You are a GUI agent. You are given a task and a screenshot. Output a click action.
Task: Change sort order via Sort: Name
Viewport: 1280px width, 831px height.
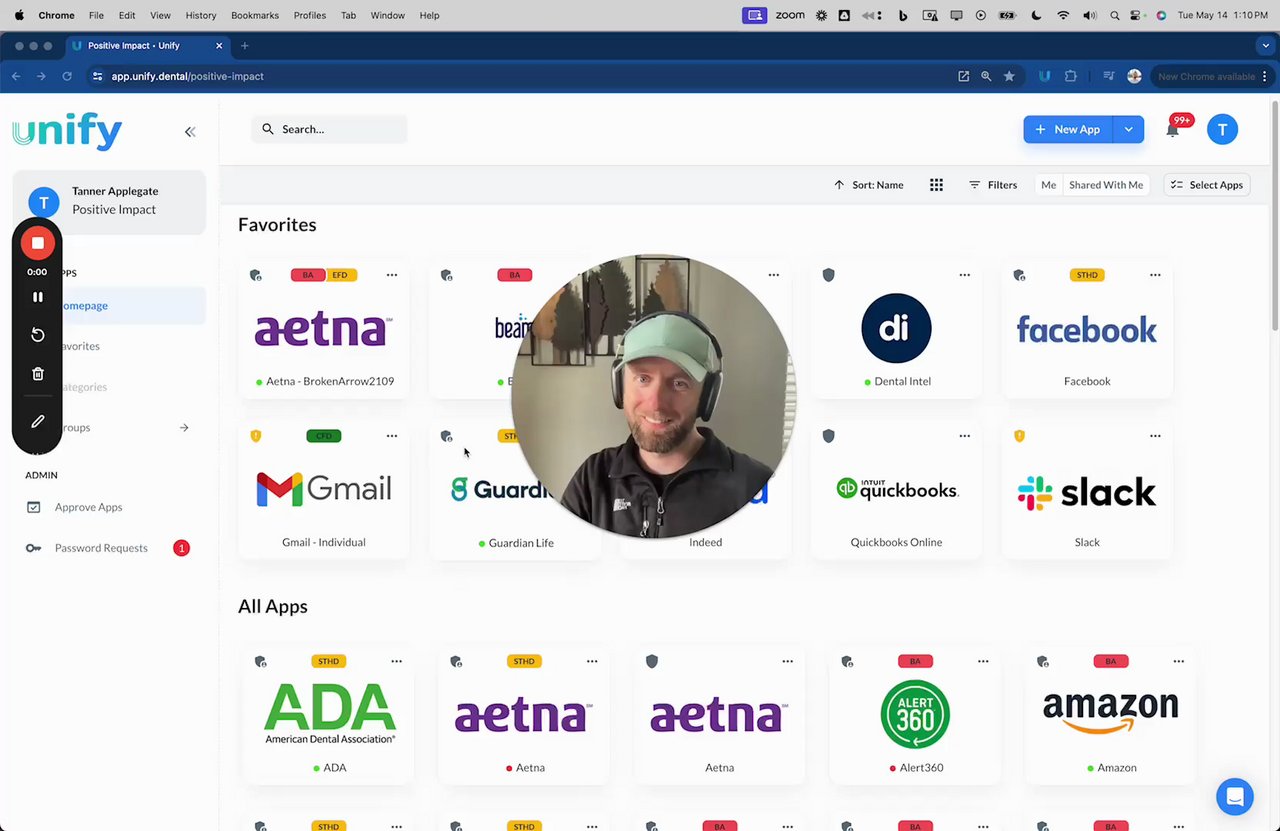[868, 185]
